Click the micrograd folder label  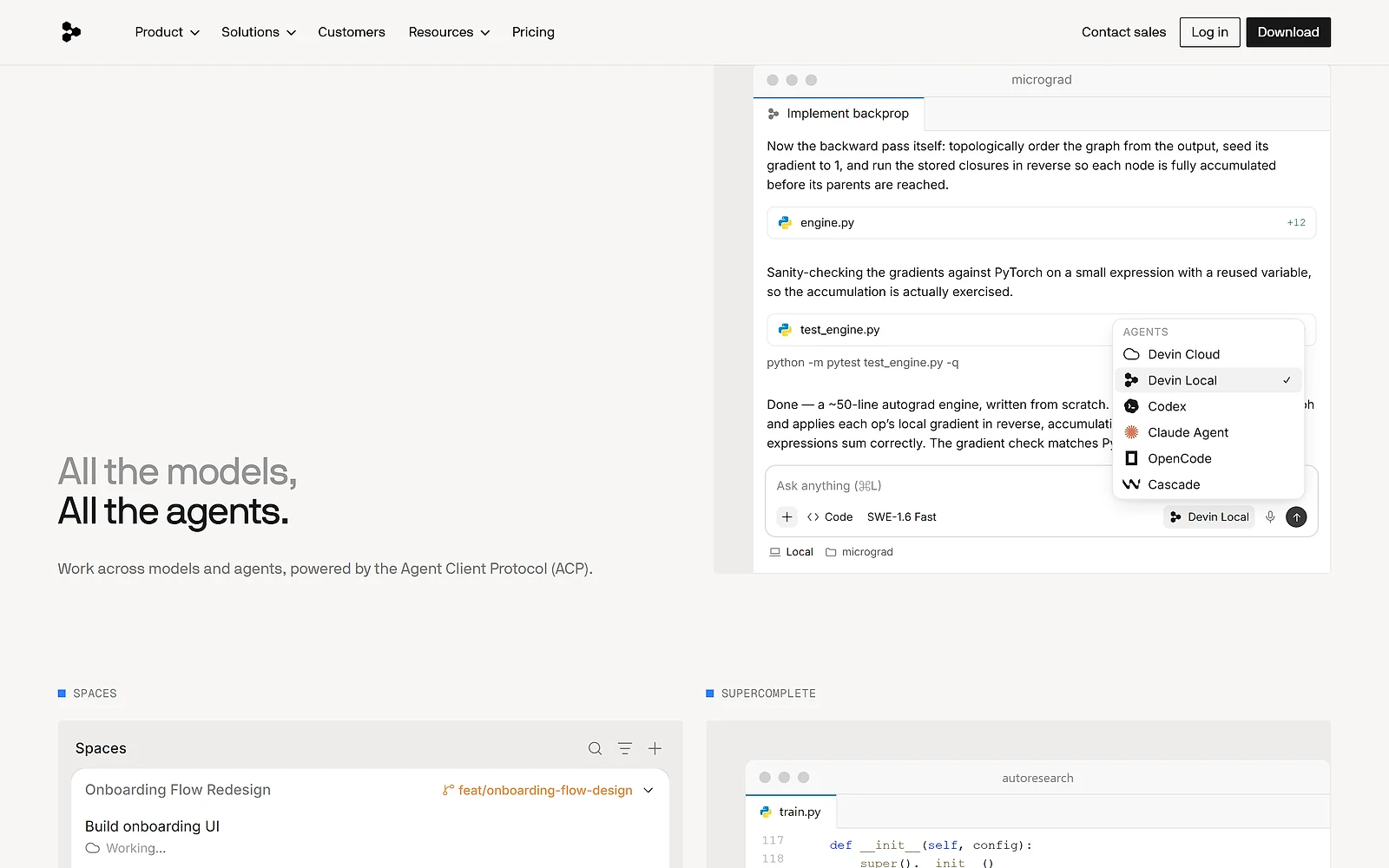859,552
